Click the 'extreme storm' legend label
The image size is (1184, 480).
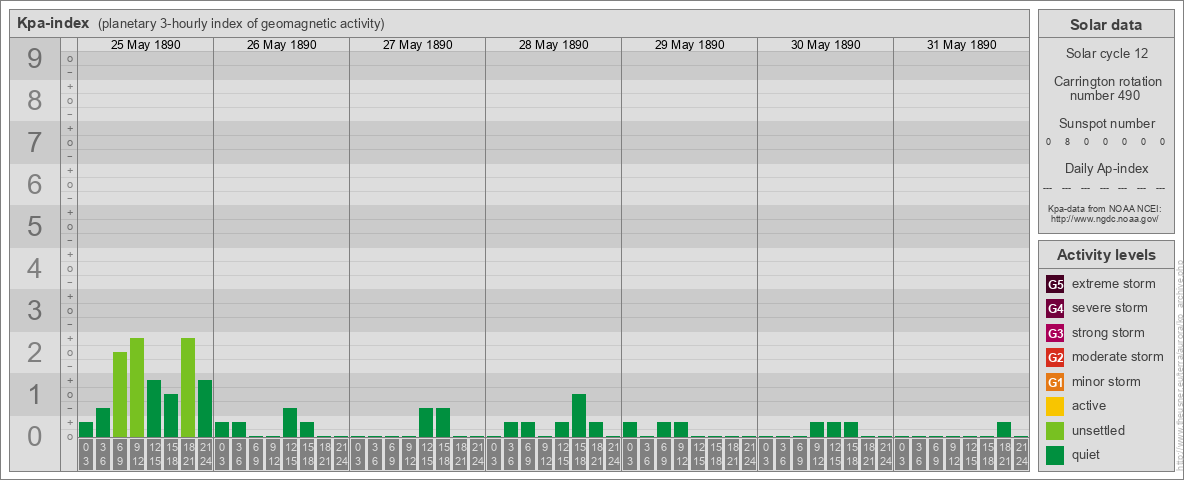click(x=1113, y=284)
